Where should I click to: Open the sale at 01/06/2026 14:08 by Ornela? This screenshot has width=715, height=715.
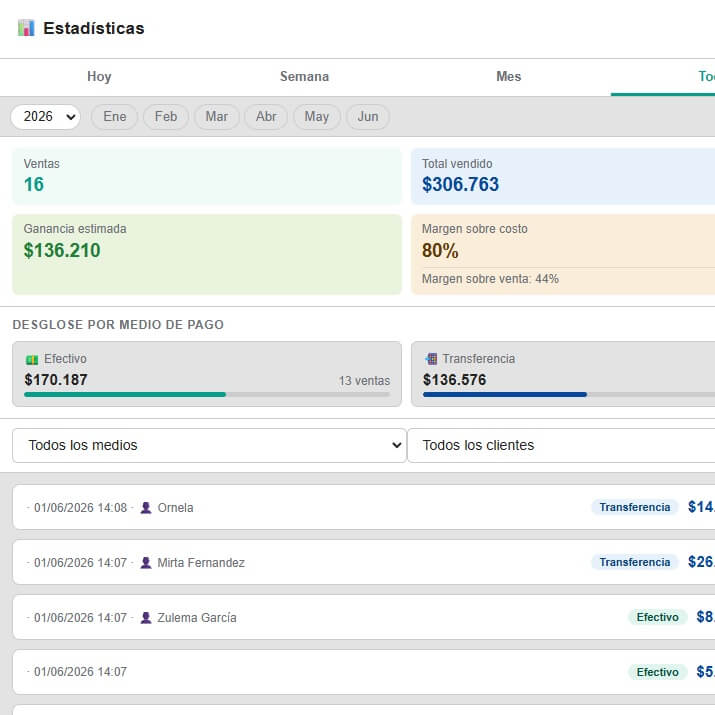(364, 507)
